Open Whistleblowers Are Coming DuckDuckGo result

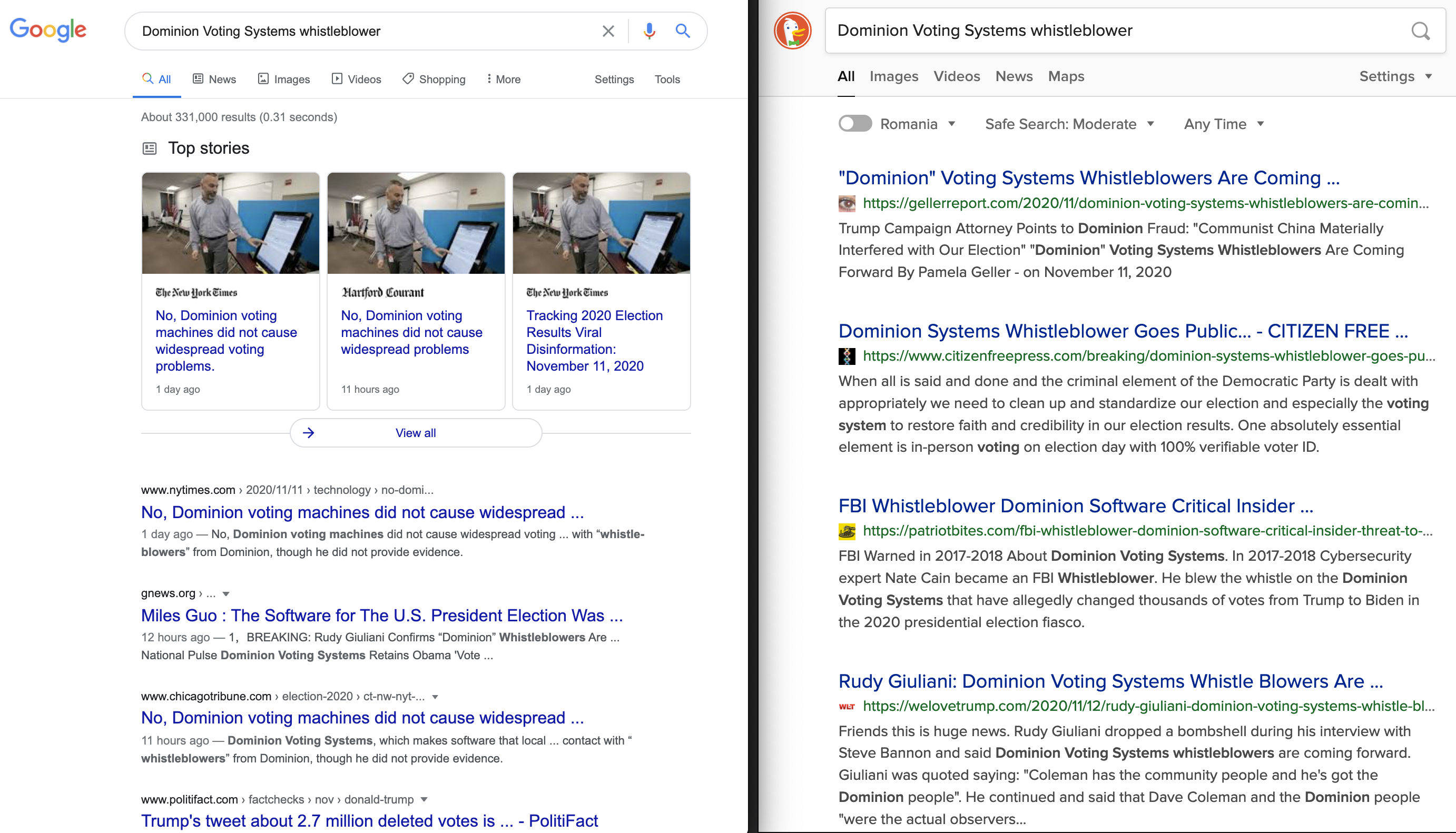pyautogui.click(x=1089, y=178)
